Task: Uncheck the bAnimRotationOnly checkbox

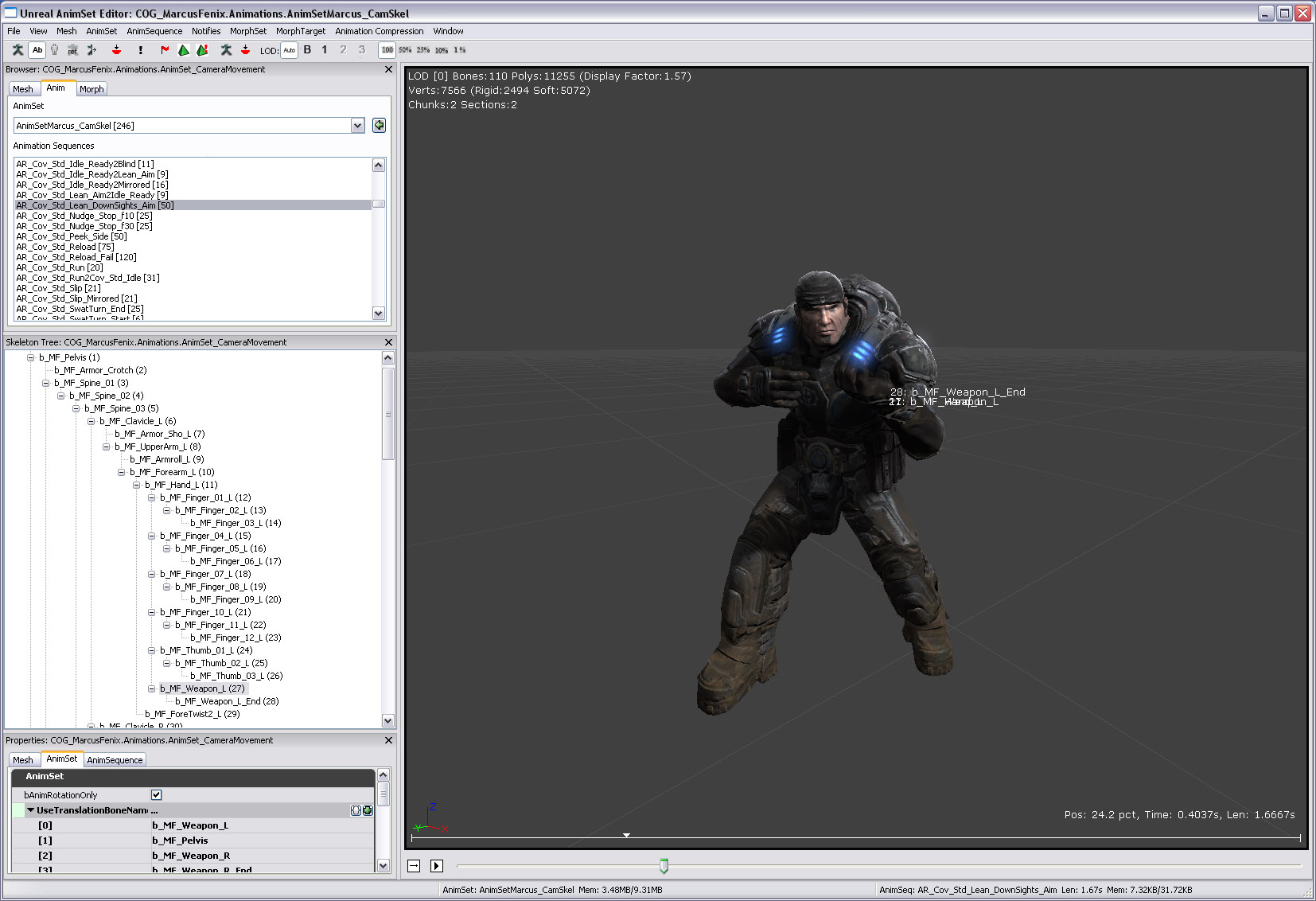Action: pyautogui.click(x=157, y=795)
